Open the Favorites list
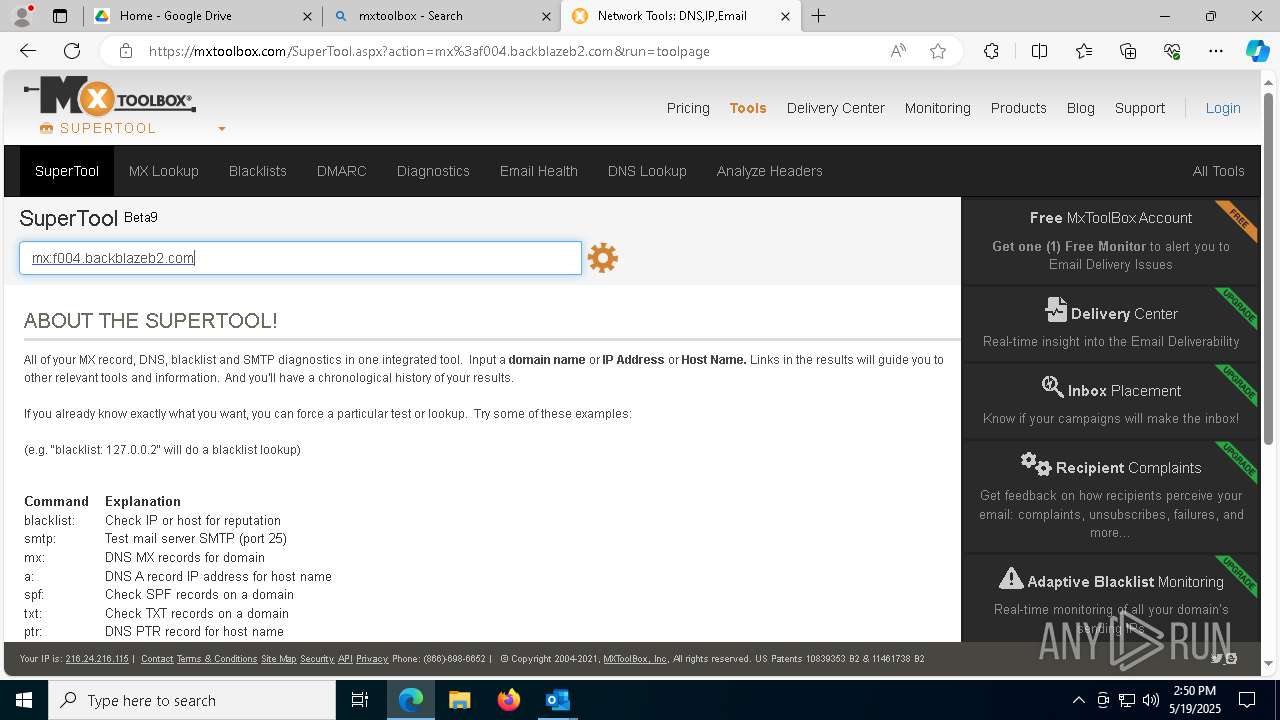1280x720 pixels. [1084, 51]
